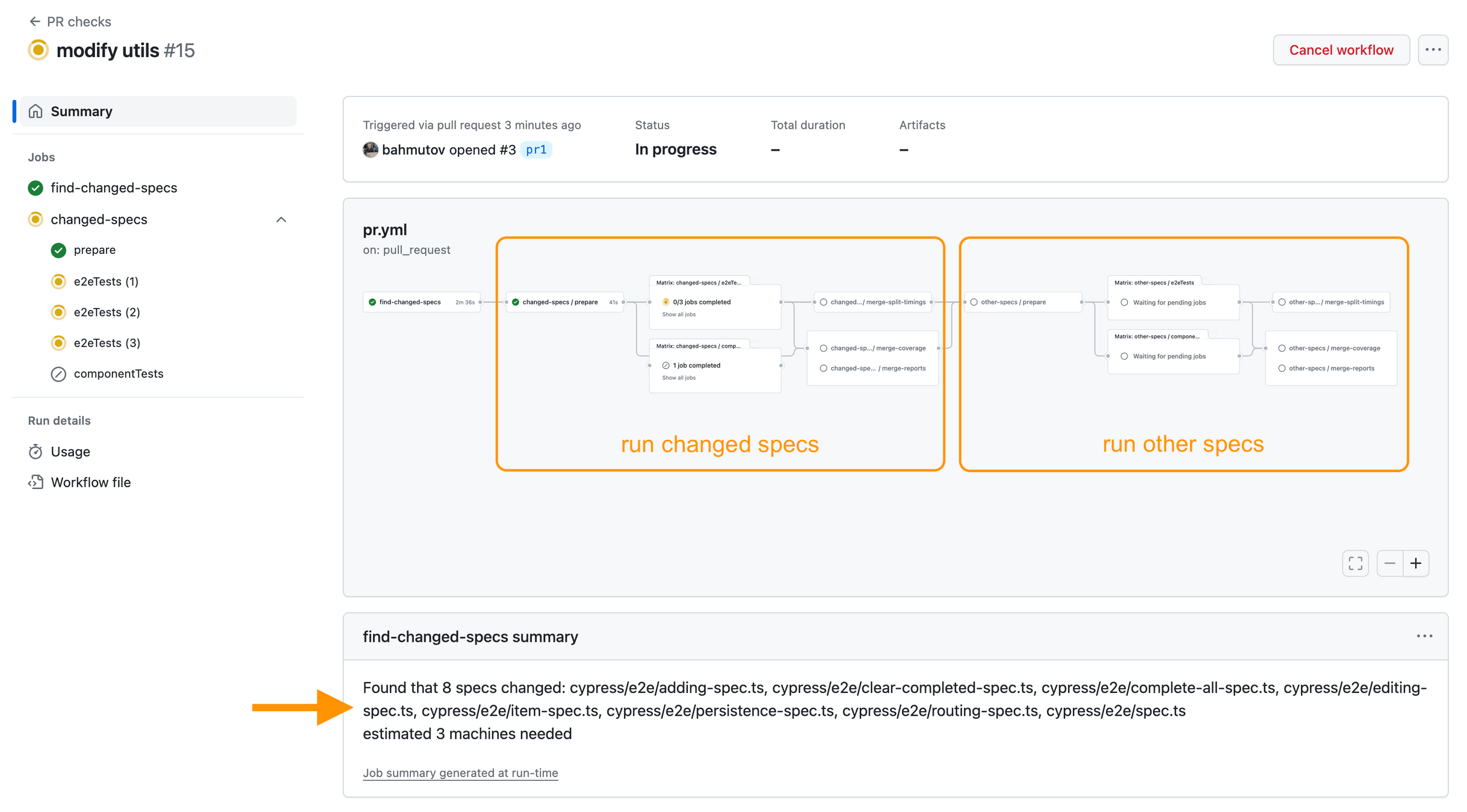Screen dimensions: 1467x812
Task: Zoom in the workflow graph
Action: pyautogui.click(x=1416, y=564)
